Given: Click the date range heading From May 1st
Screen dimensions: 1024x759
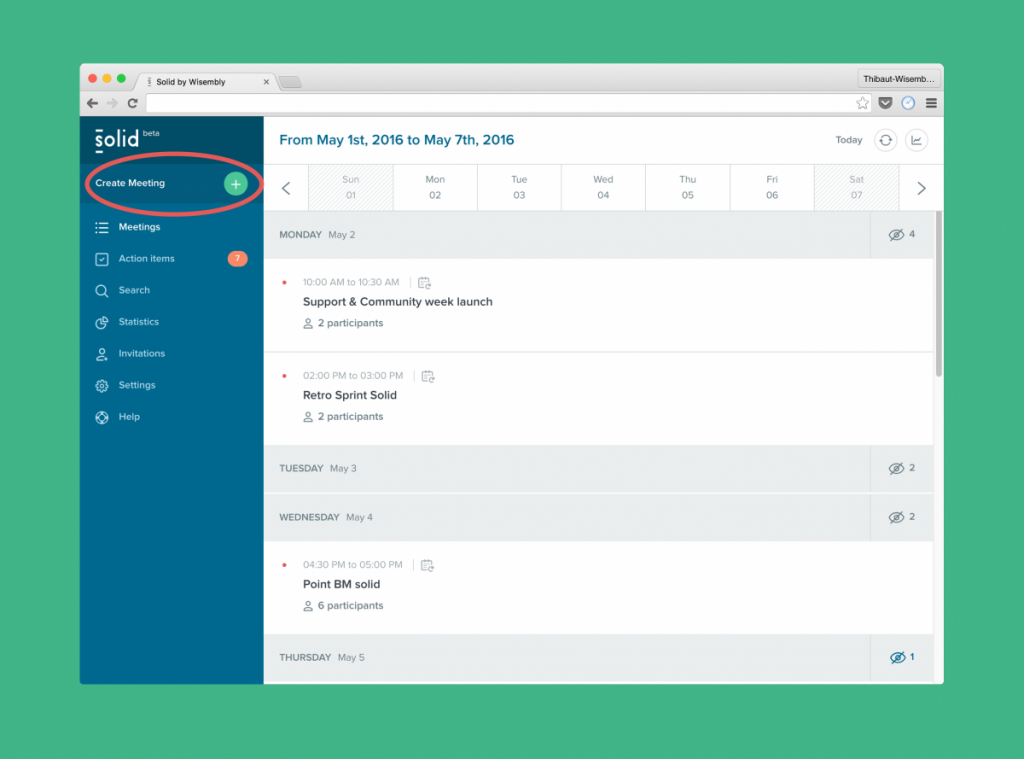Looking at the screenshot, I should click(396, 140).
